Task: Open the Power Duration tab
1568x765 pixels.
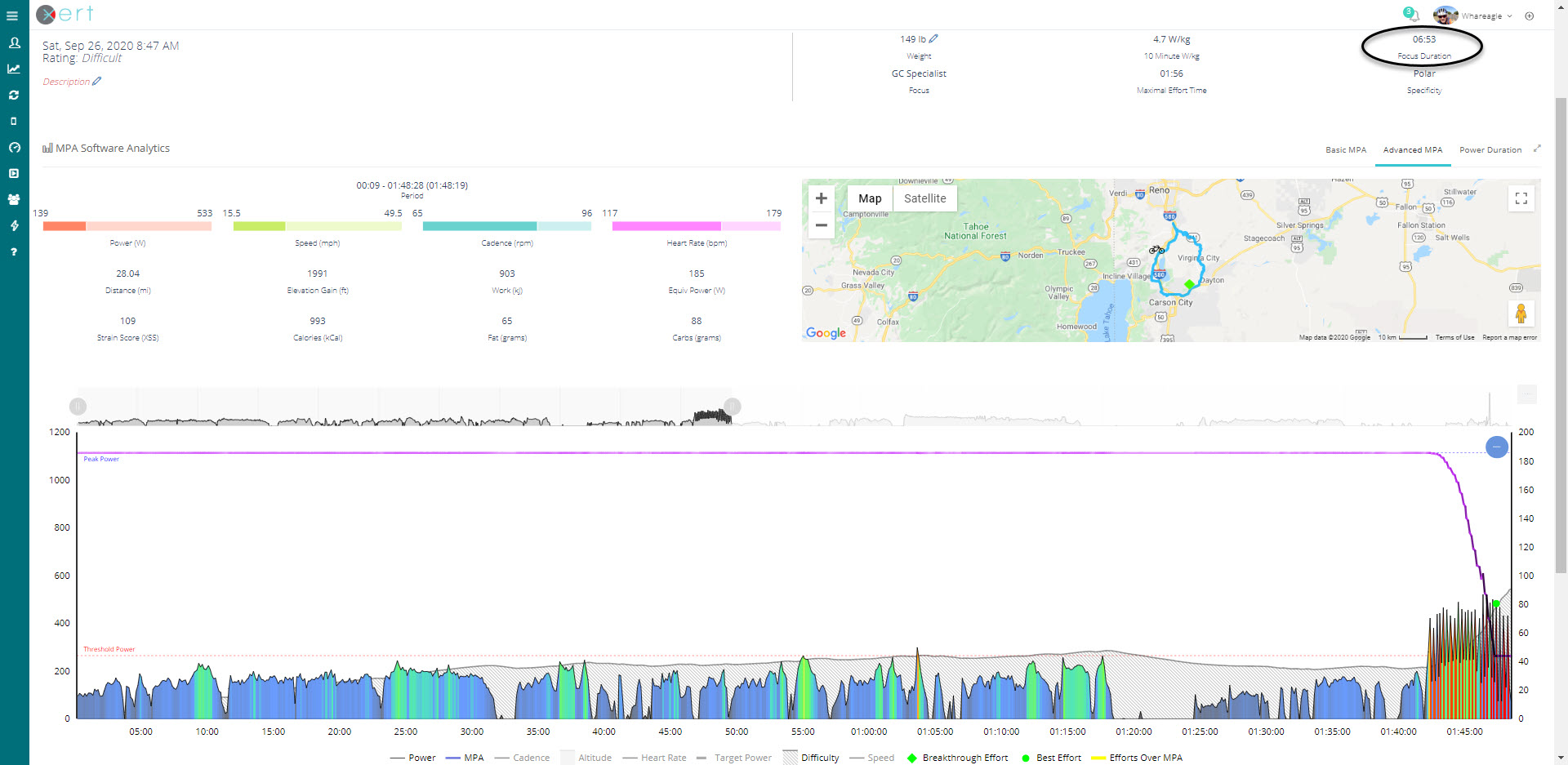Action: click(x=1490, y=149)
